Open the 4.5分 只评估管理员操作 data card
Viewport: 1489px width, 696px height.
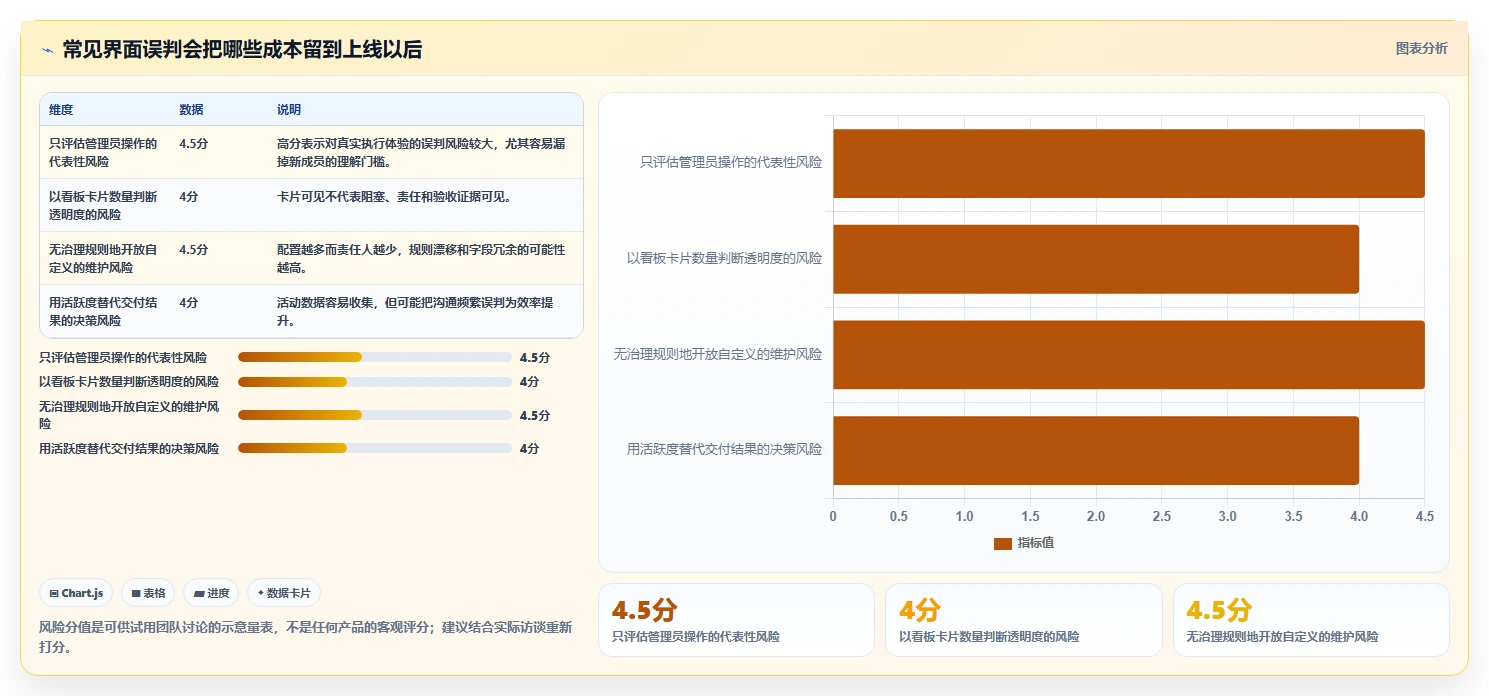736,620
